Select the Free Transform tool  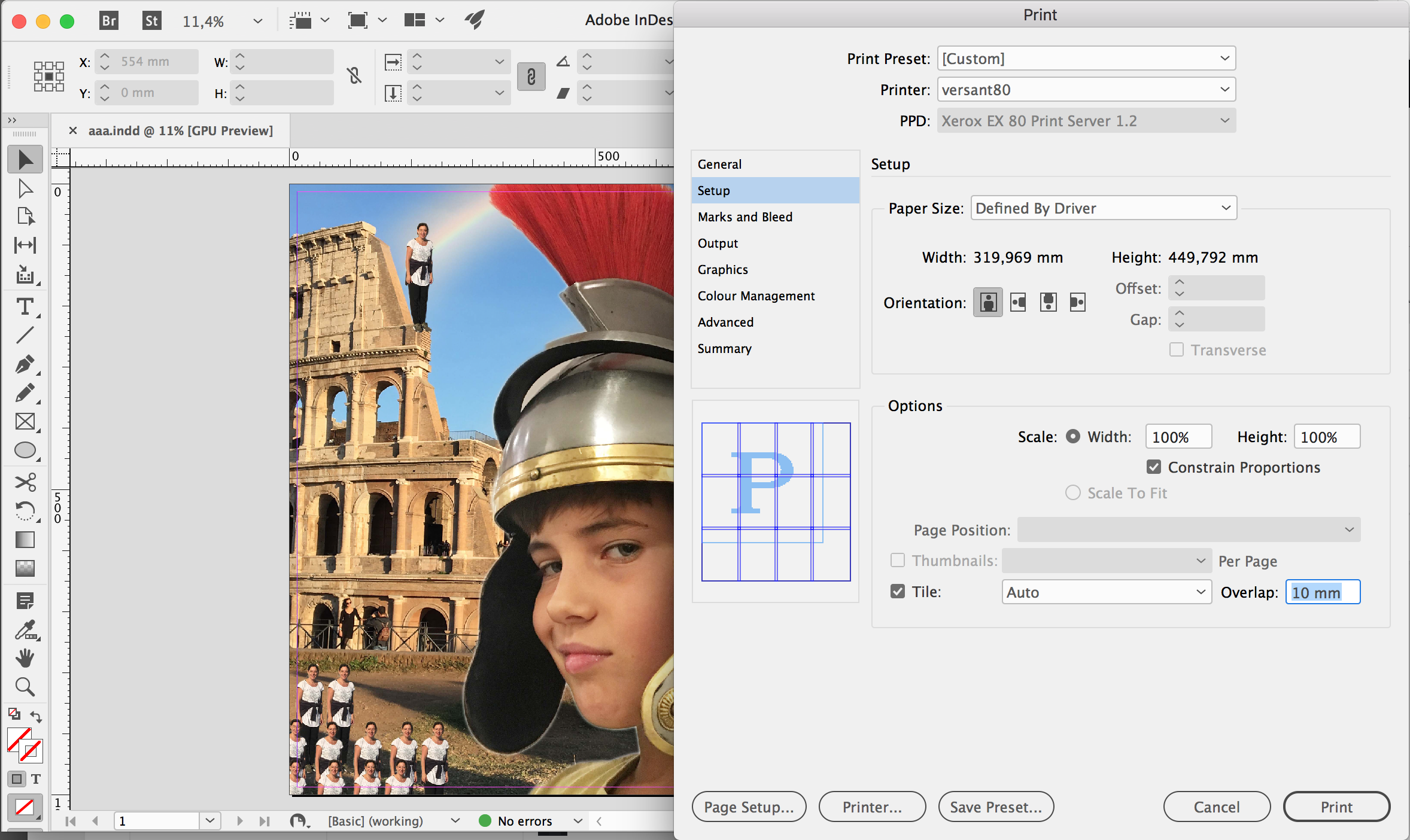point(25,511)
